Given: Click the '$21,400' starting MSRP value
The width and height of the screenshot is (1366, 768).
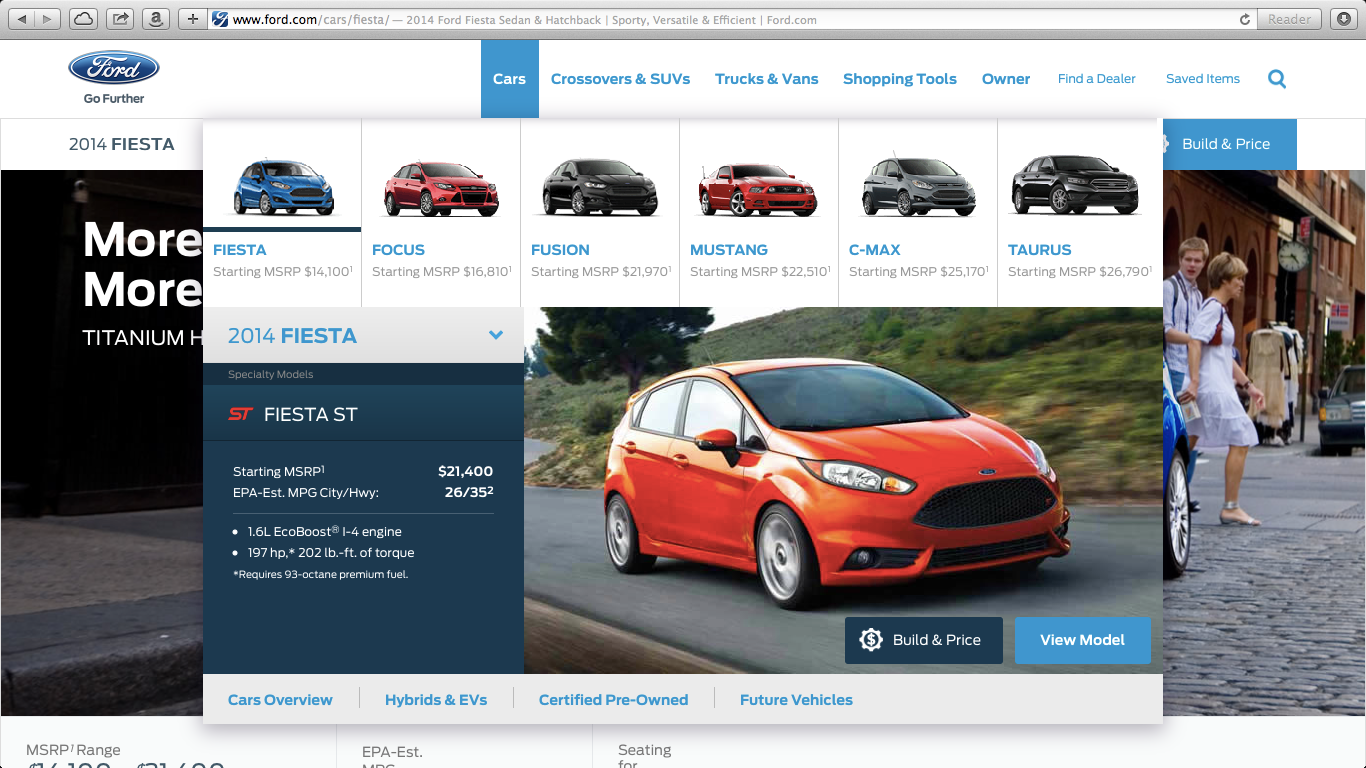Looking at the screenshot, I should tap(465, 471).
